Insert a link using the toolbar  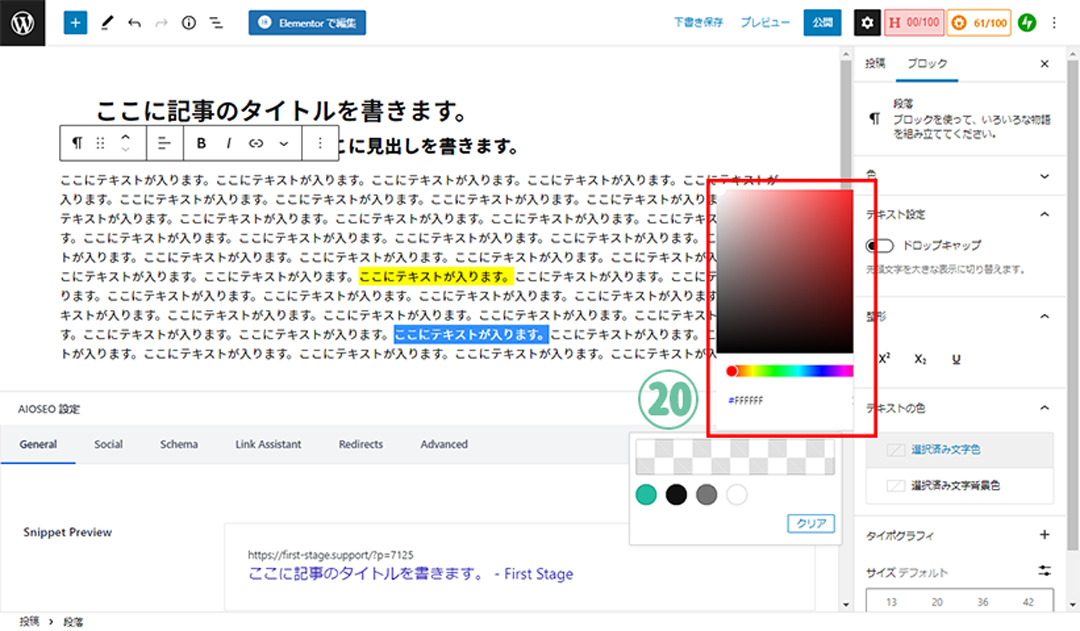coord(255,143)
